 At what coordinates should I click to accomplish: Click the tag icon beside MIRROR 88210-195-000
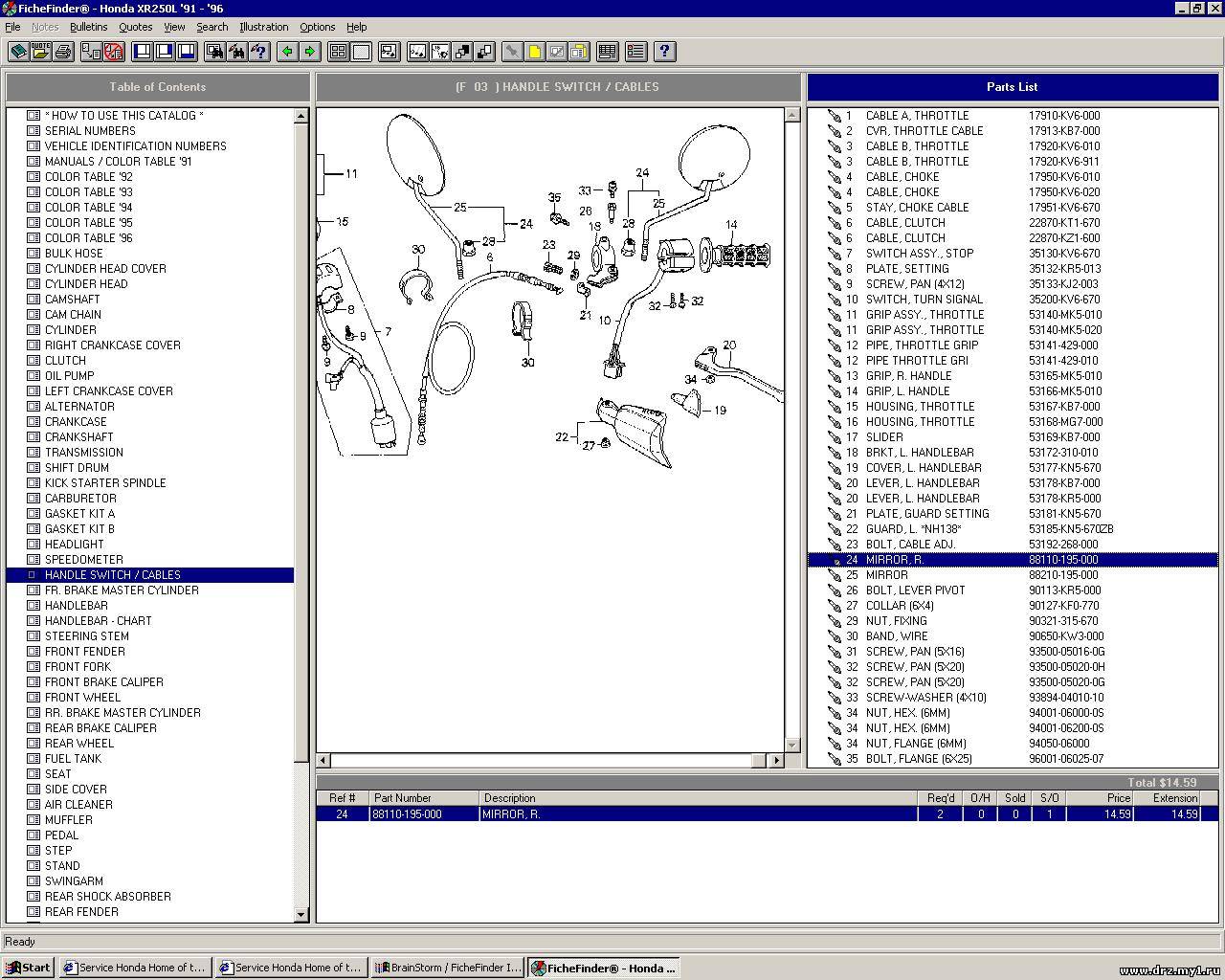[834, 575]
